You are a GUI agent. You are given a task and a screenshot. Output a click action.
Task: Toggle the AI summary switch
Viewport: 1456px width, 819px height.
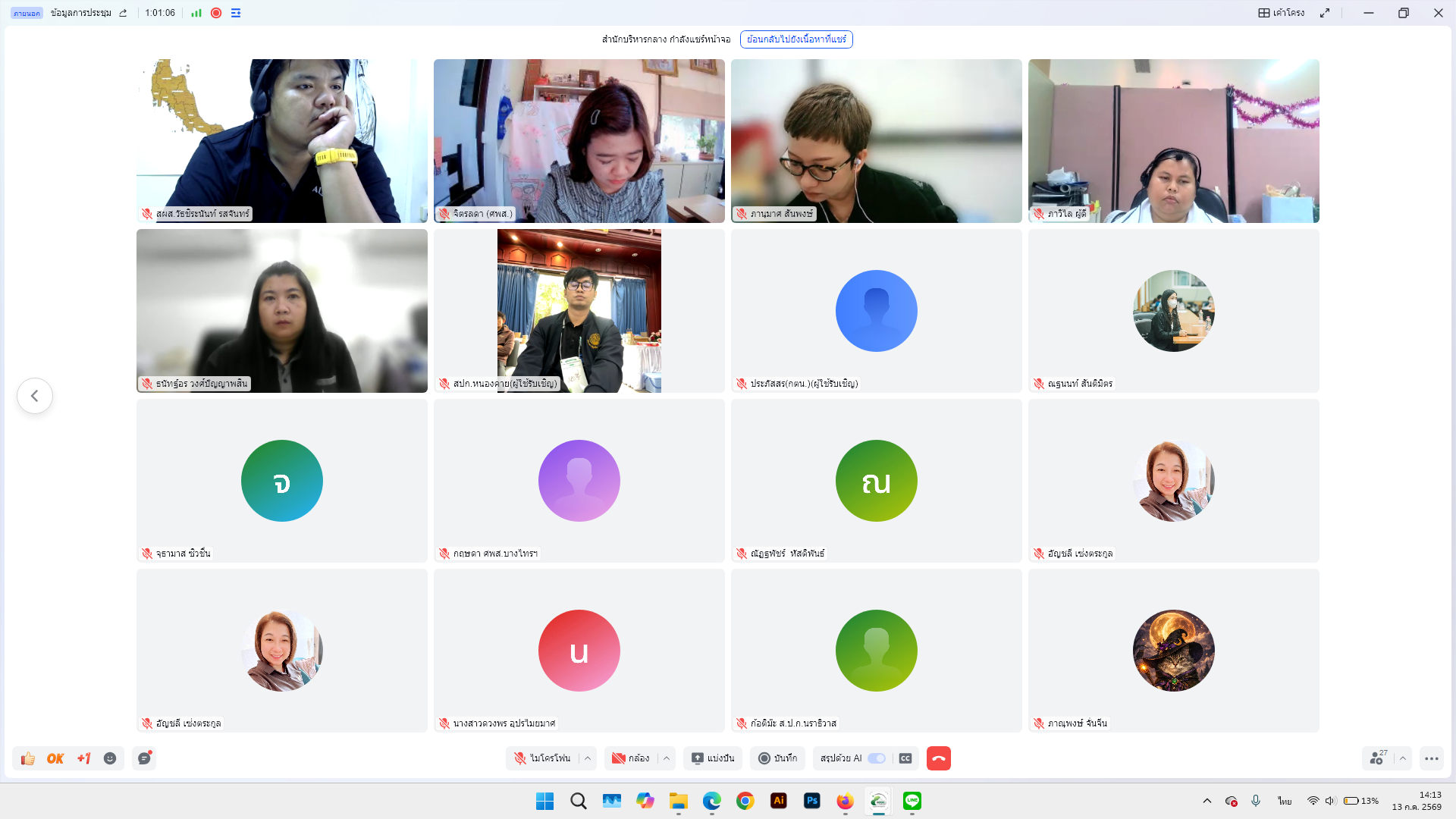pyautogui.click(x=877, y=758)
